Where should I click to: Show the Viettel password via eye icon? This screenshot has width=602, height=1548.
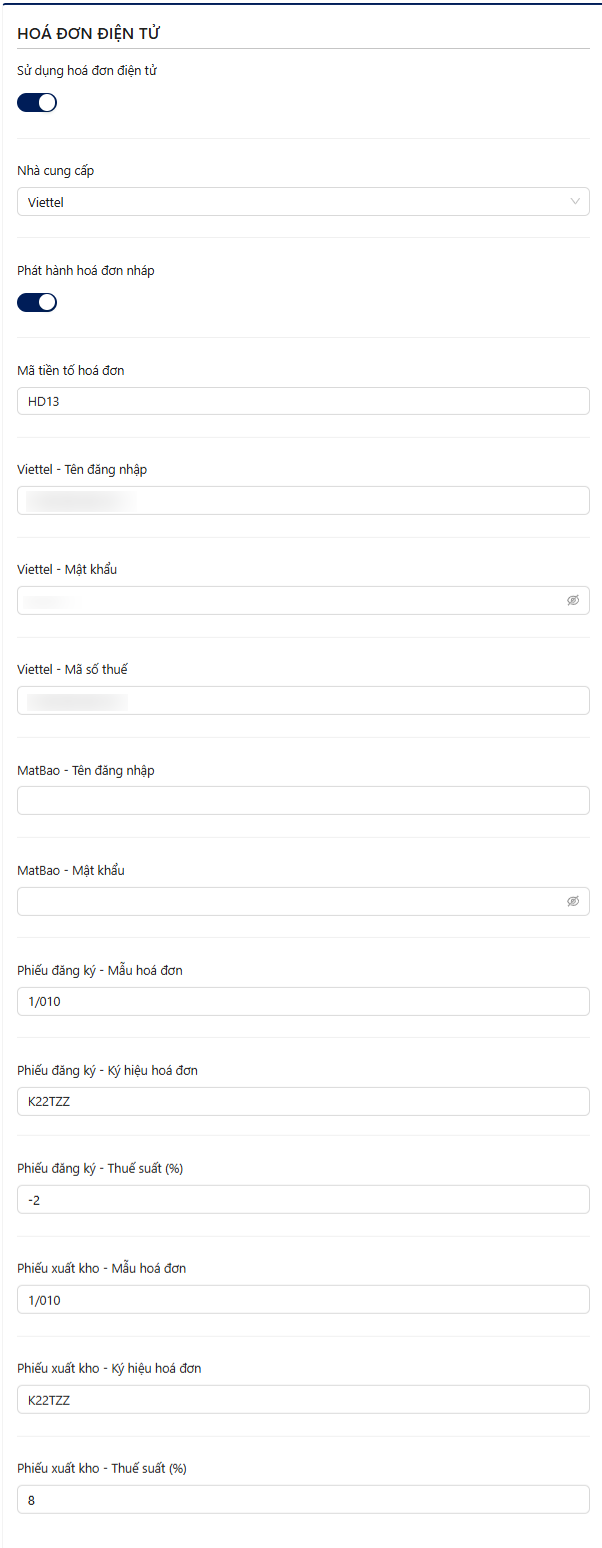click(x=573, y=601)
